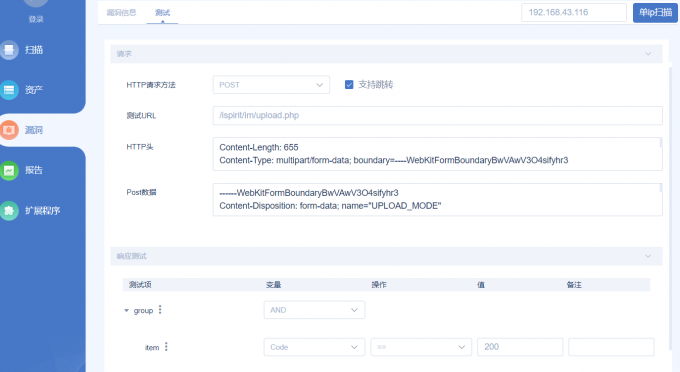The image size is (680, 372).
Task: Open the item row three-dot menu
Action: 166,347
